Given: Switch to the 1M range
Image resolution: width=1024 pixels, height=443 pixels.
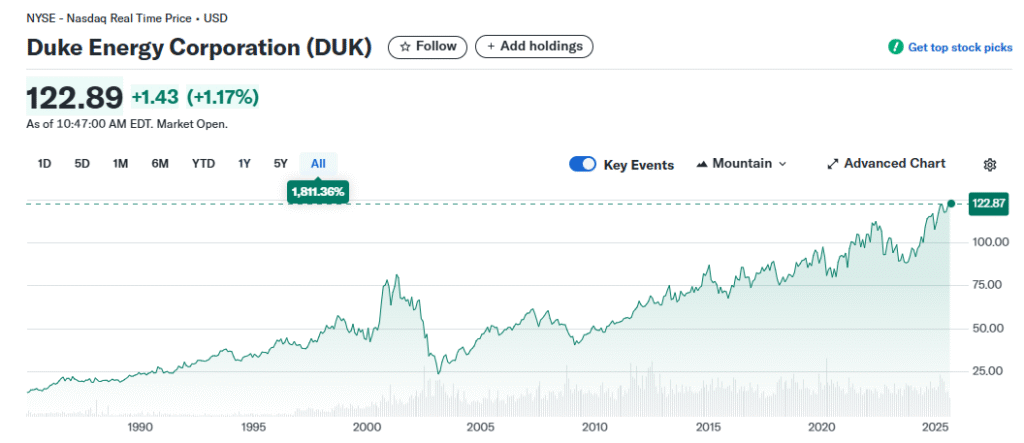Looking at the screenshot, I should point(120,164).
